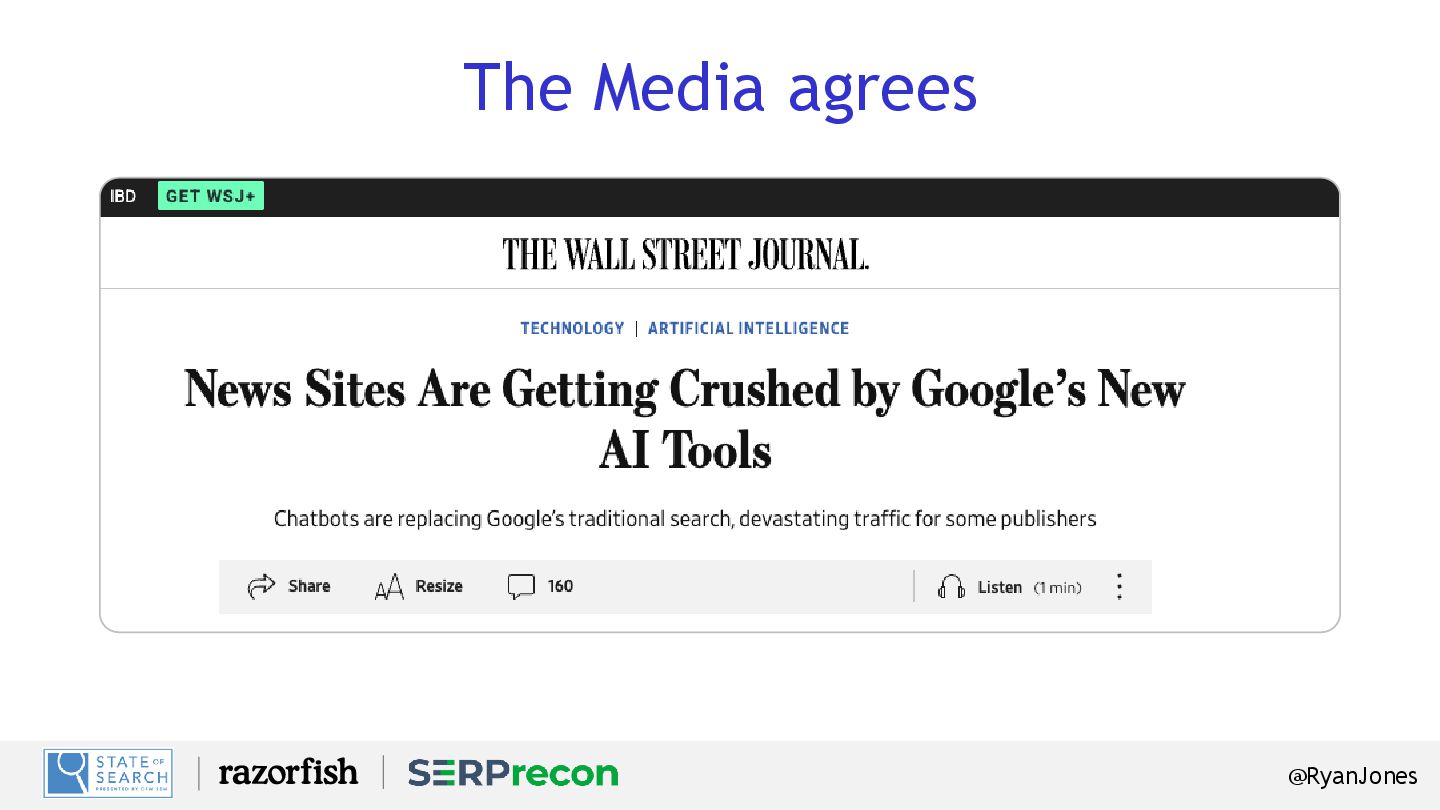1440x810 pixels.
Task: Click the 160 comments count
Action: pyautogui.click(x=560, y=586)
